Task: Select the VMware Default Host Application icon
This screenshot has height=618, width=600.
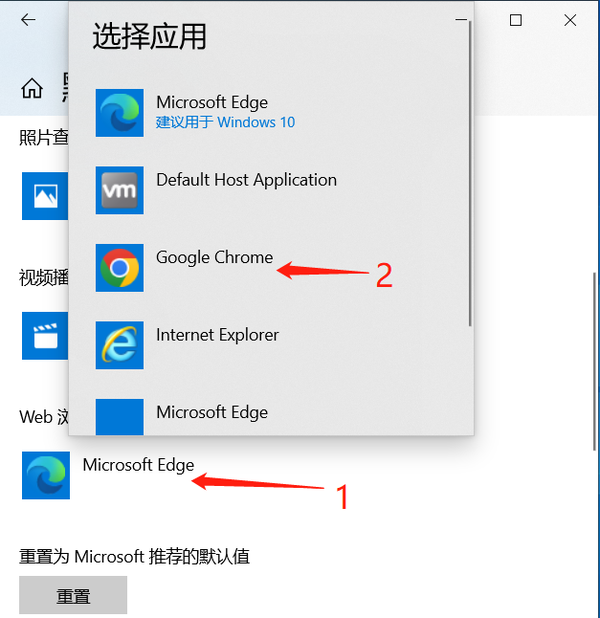Action: [x=119, y=190]
